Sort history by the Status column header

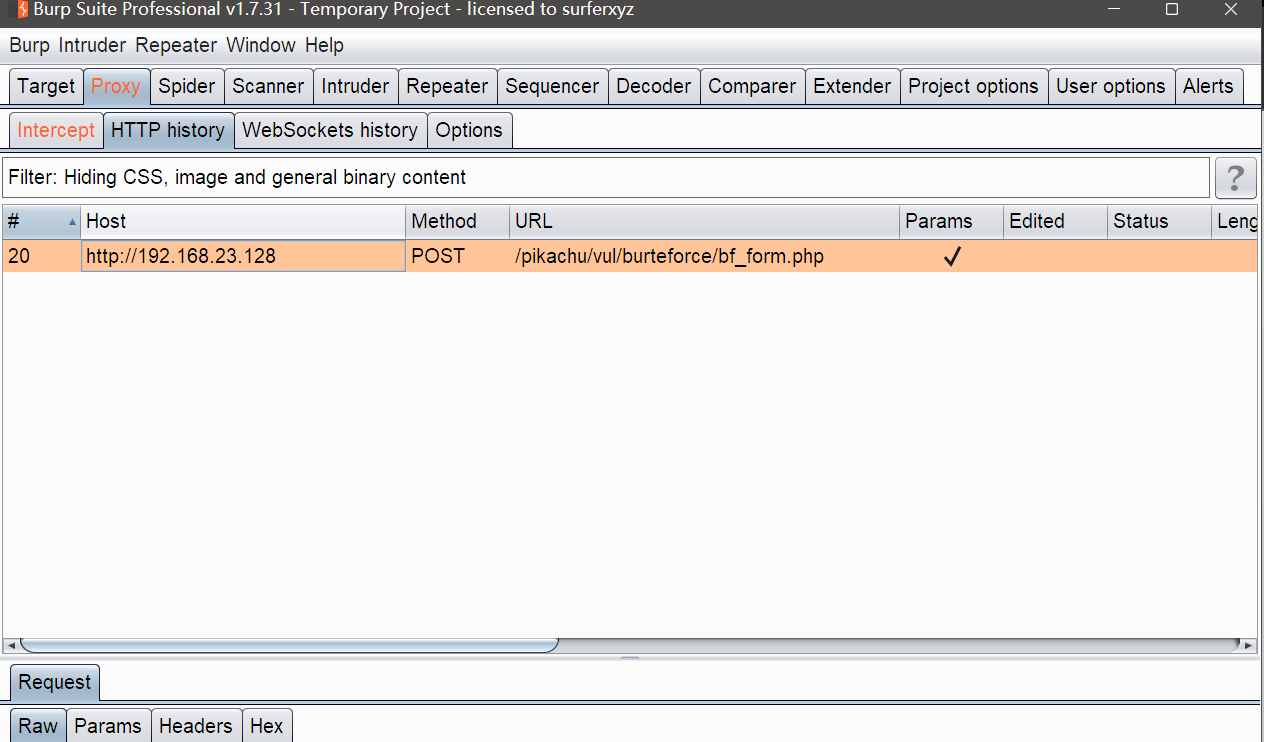click(1140, 221)
